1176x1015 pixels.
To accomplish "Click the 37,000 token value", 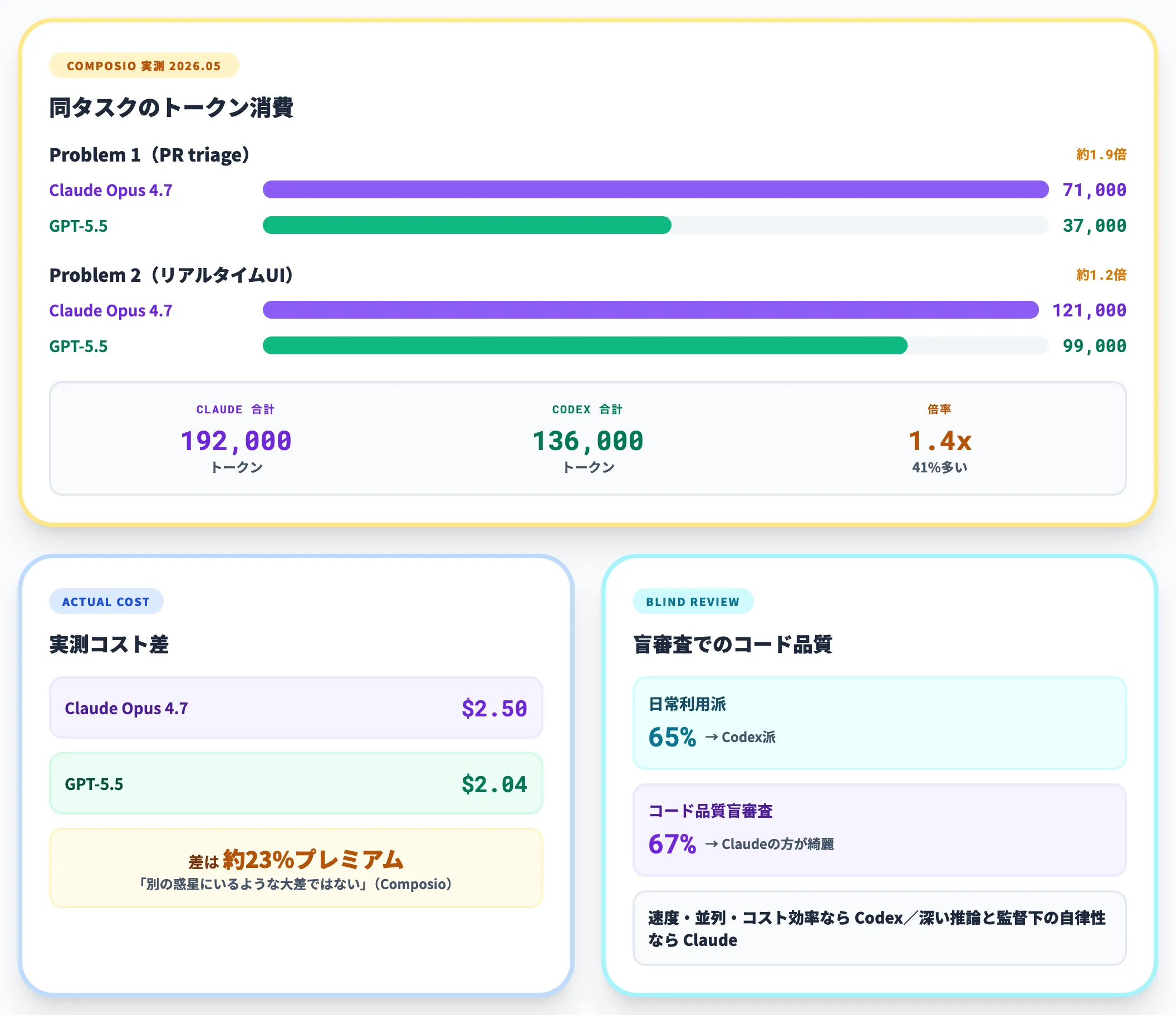I will point(1094,226).
